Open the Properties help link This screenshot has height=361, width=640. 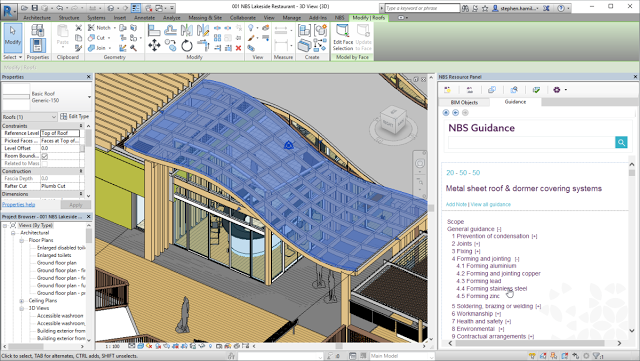coord(18,205)
